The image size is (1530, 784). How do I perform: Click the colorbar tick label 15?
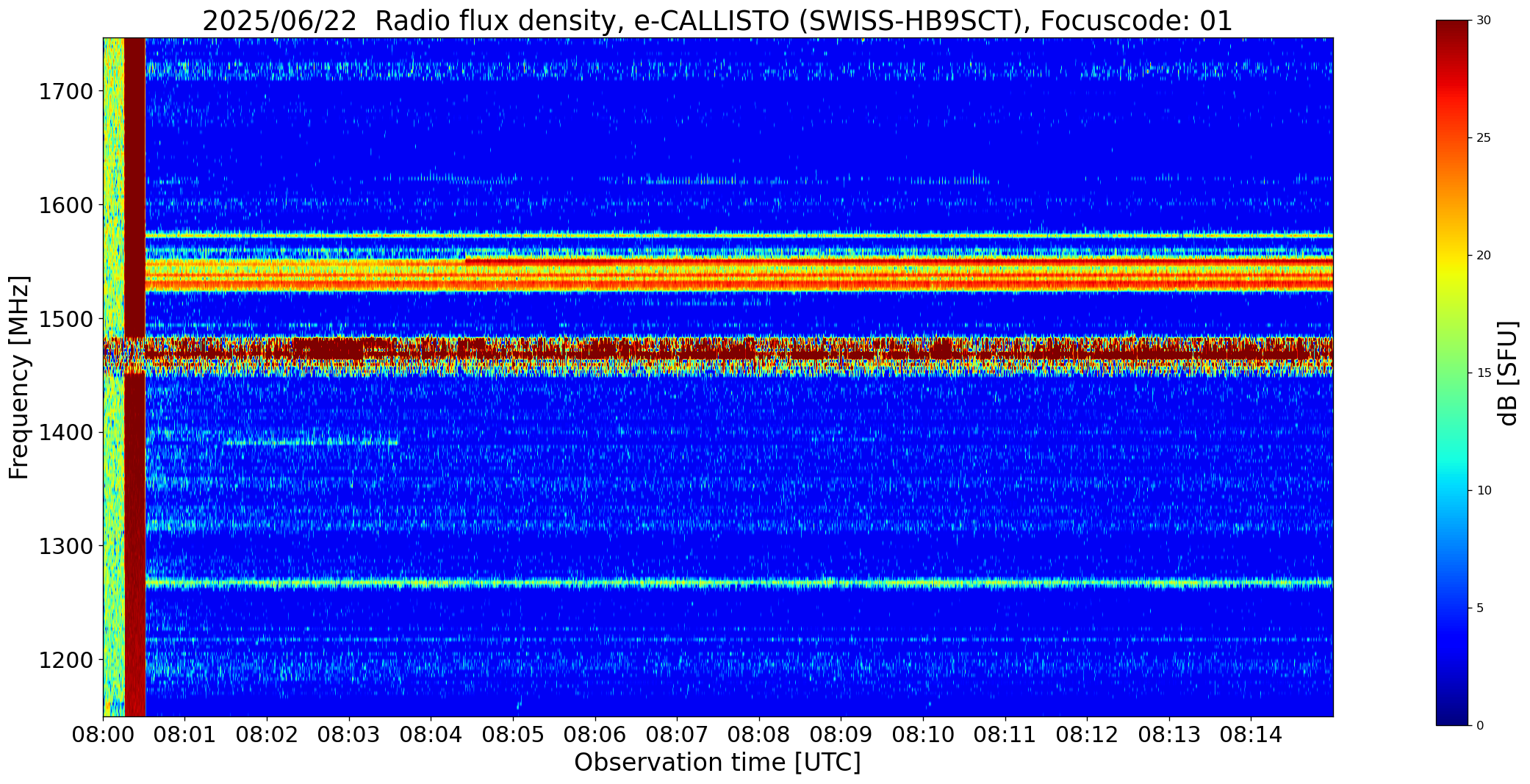[x=1484, y=373]
